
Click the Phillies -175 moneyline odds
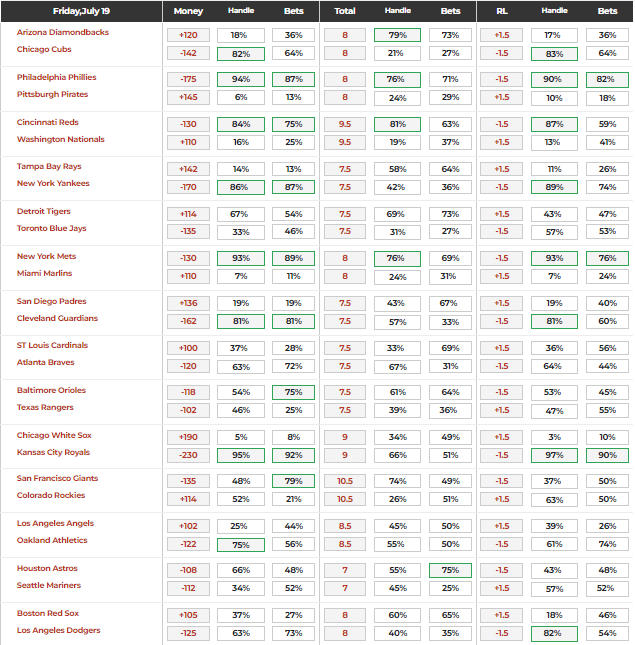click(x=188, y=79)
